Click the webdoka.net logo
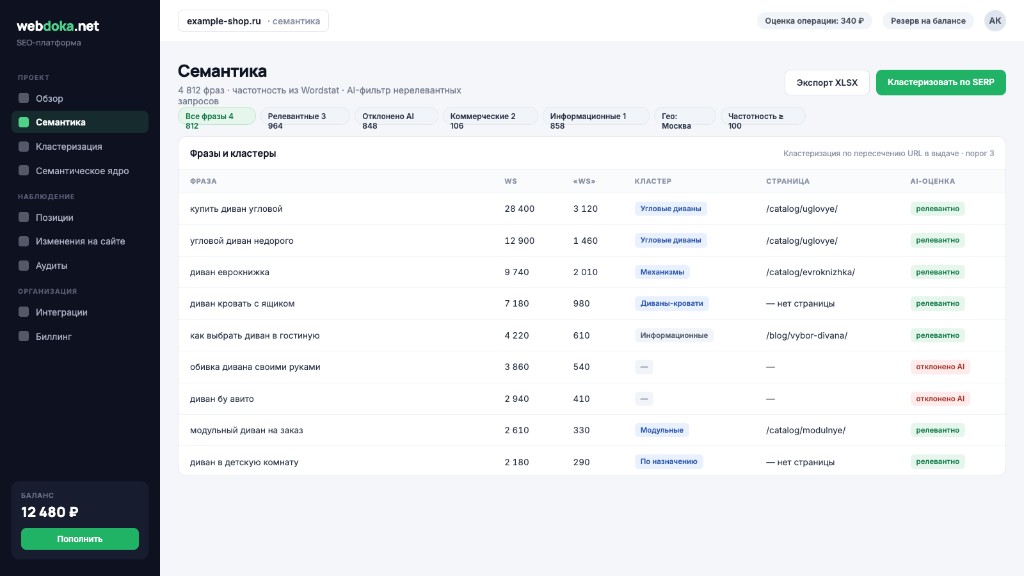Viewport: 1024px width, 576px height. coord(57,26)
